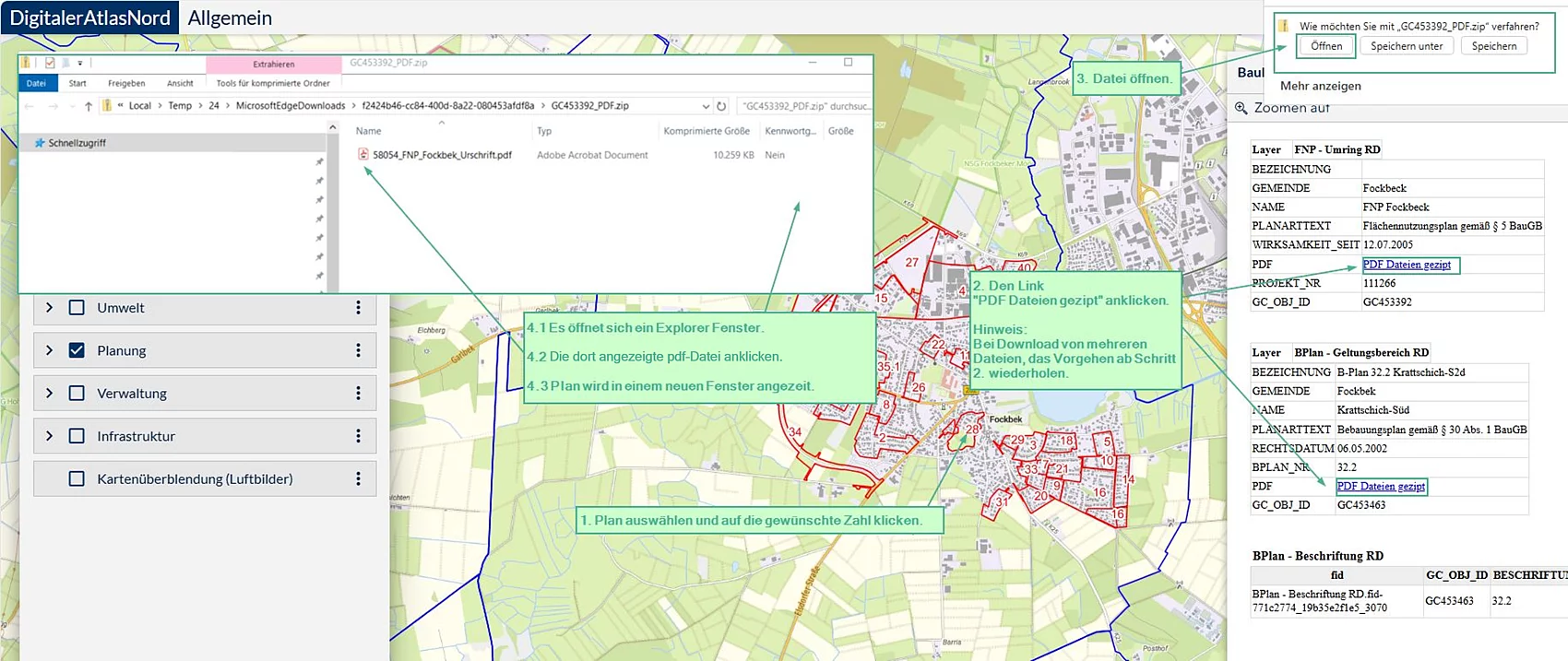The width and height of the screenshot is (1568, 661).
Task: Enable the Kartenüberblendung (Luftbilder) checkbox
Action: pyautogui.click(x=77, y=479)
